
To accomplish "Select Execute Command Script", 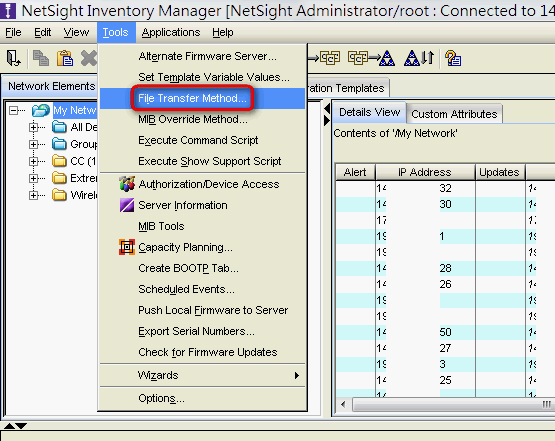I will [202, 140].
